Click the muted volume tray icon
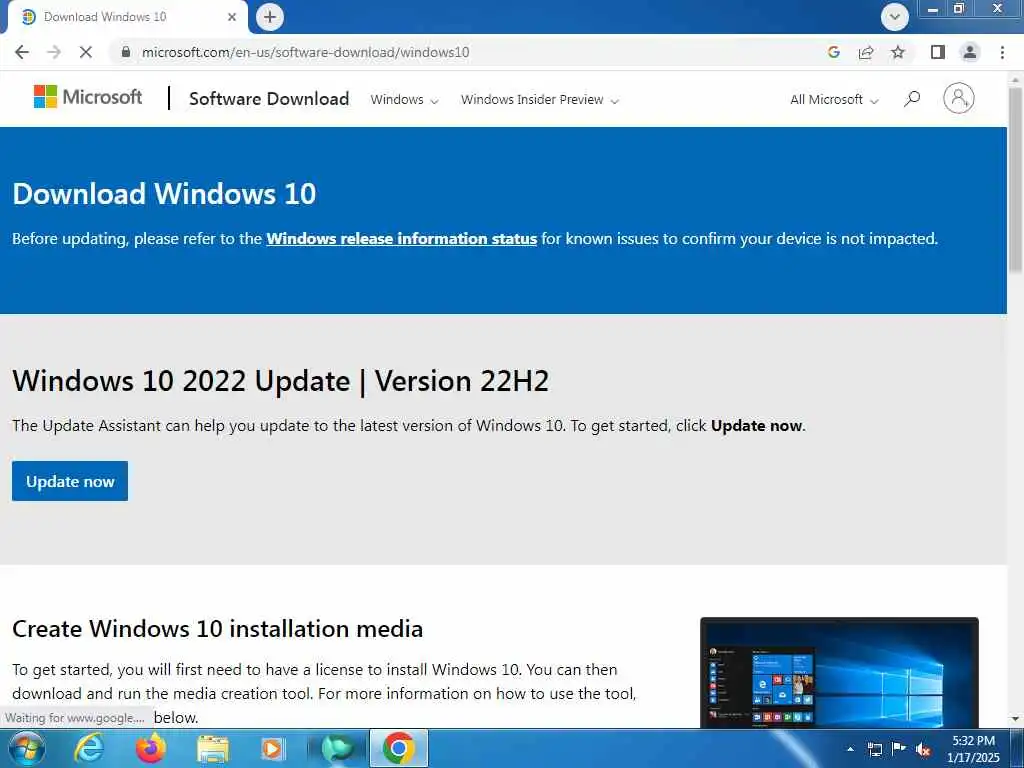1024x768 pixels. click(x=923, y=749)
